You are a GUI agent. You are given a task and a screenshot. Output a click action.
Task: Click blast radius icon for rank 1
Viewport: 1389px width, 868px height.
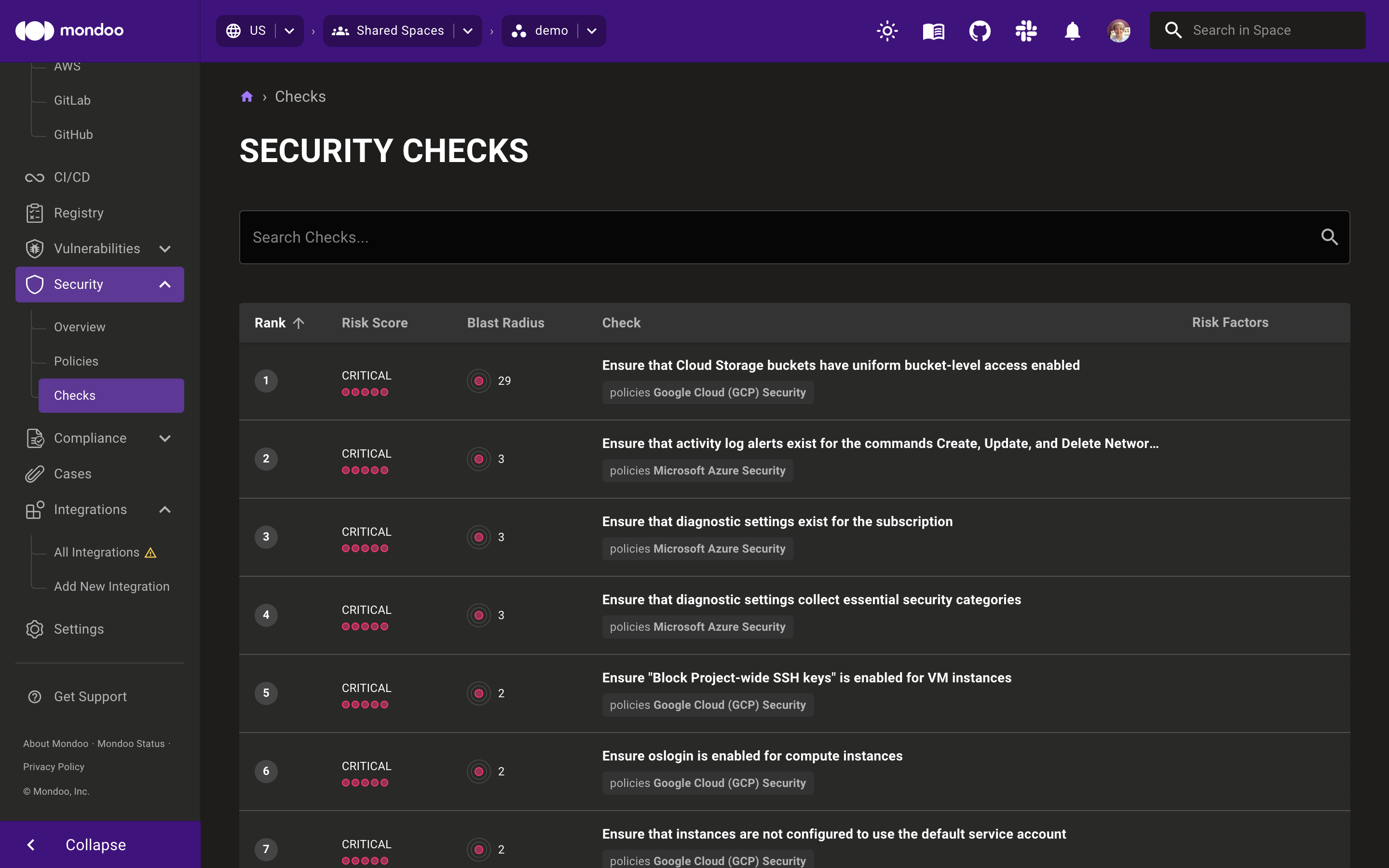(x=479, y=380)
